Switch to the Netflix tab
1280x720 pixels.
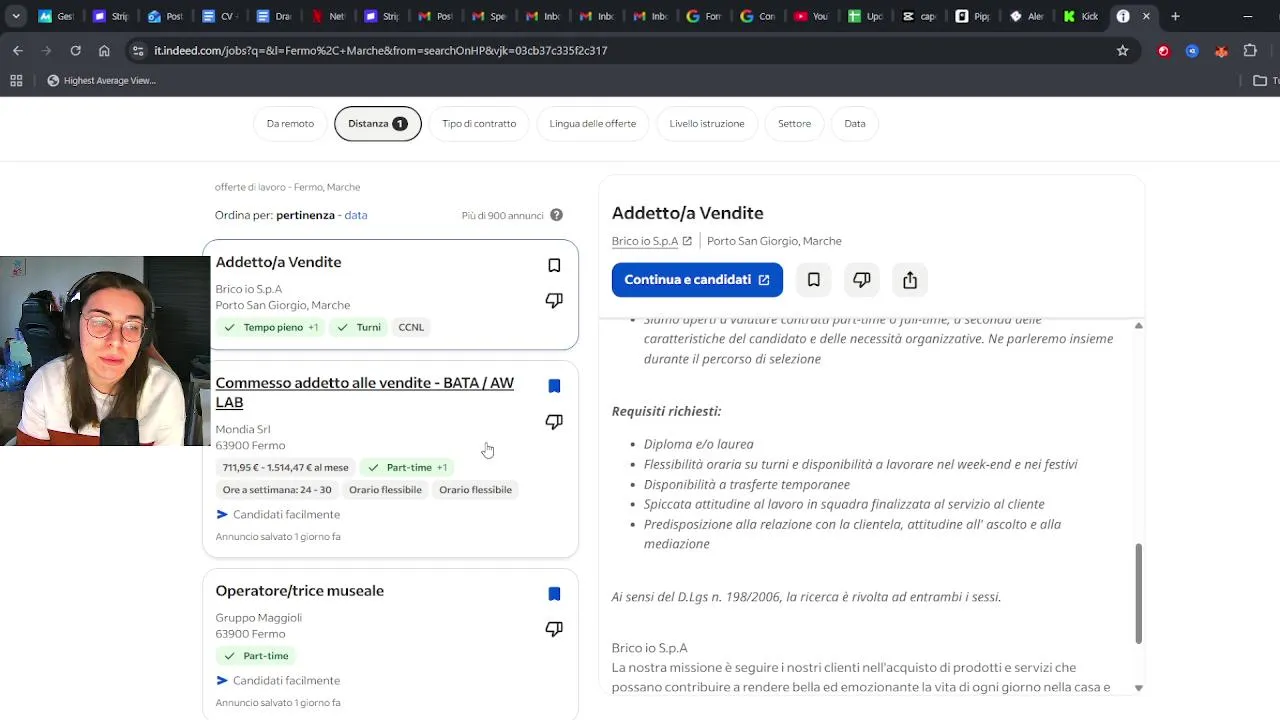click(326, 16)
